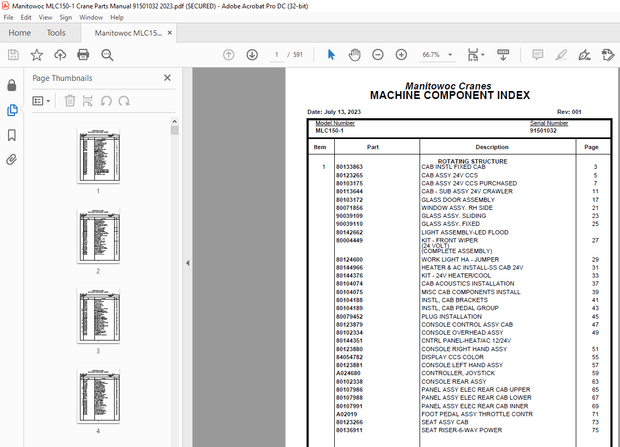Select the Manitowoc MLC15... document tab
The image size is (620, 447).
pyautogui.click(x=128, y=33)
